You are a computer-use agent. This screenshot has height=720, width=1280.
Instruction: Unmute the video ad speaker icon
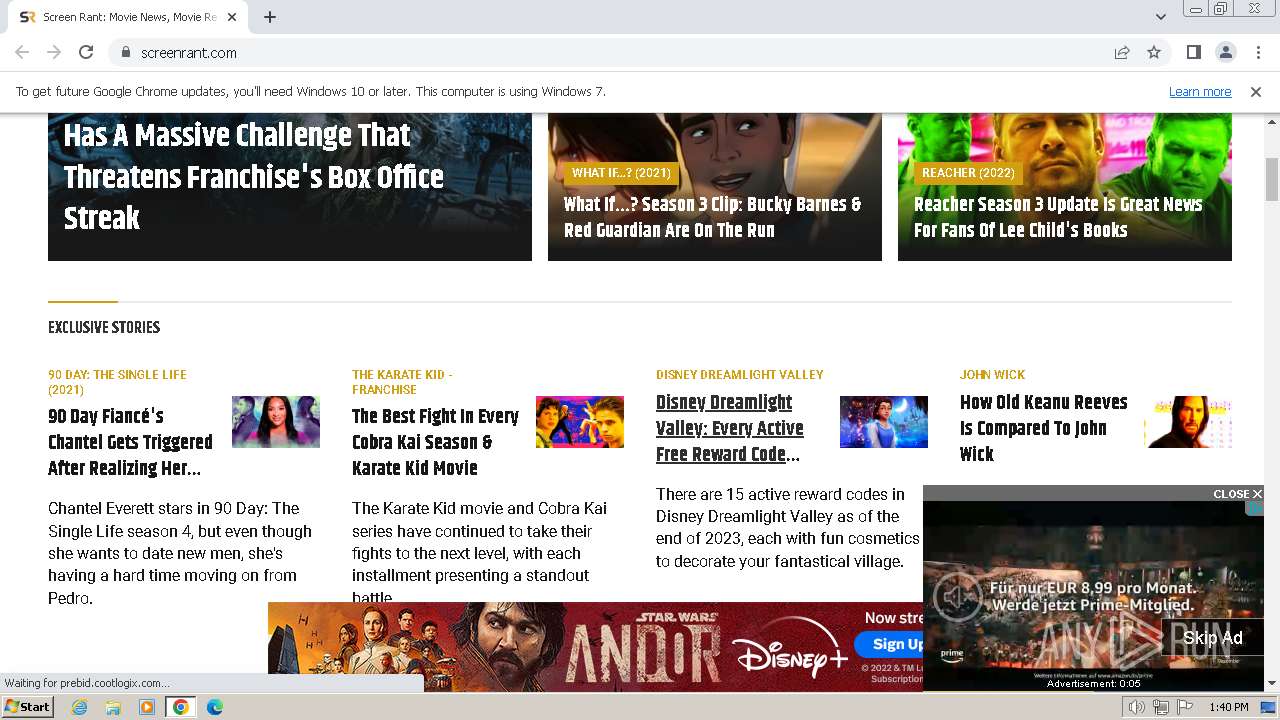pyautogui.click(x=957, y=597)
